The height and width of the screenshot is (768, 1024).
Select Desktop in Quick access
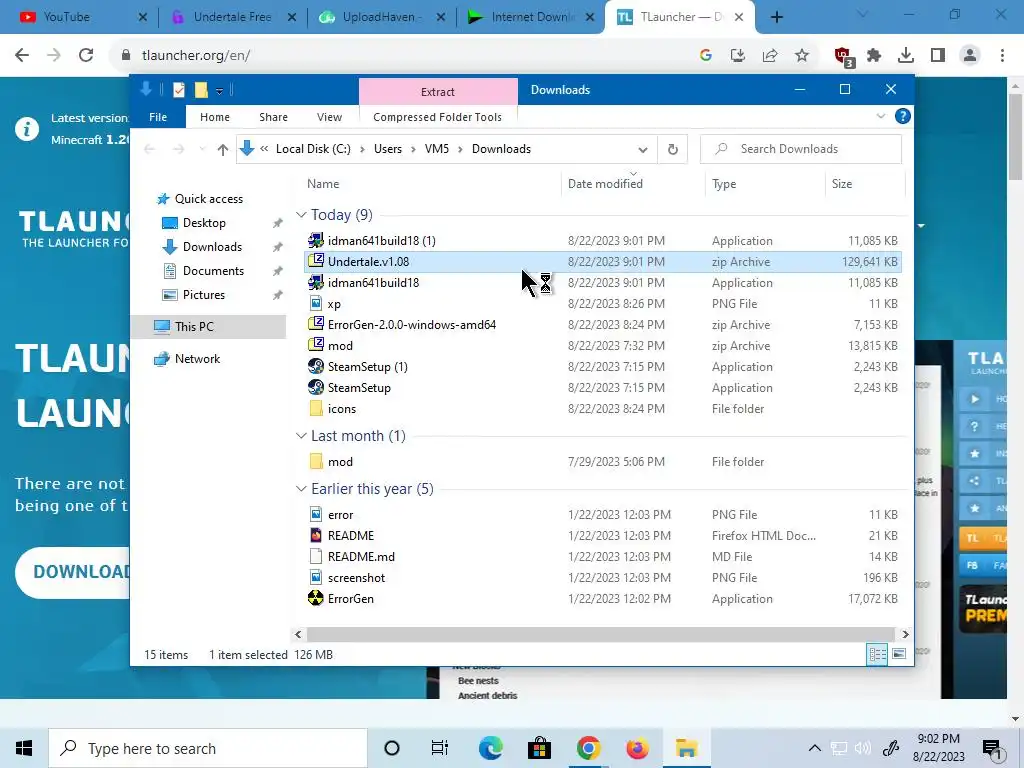[204, 223]
